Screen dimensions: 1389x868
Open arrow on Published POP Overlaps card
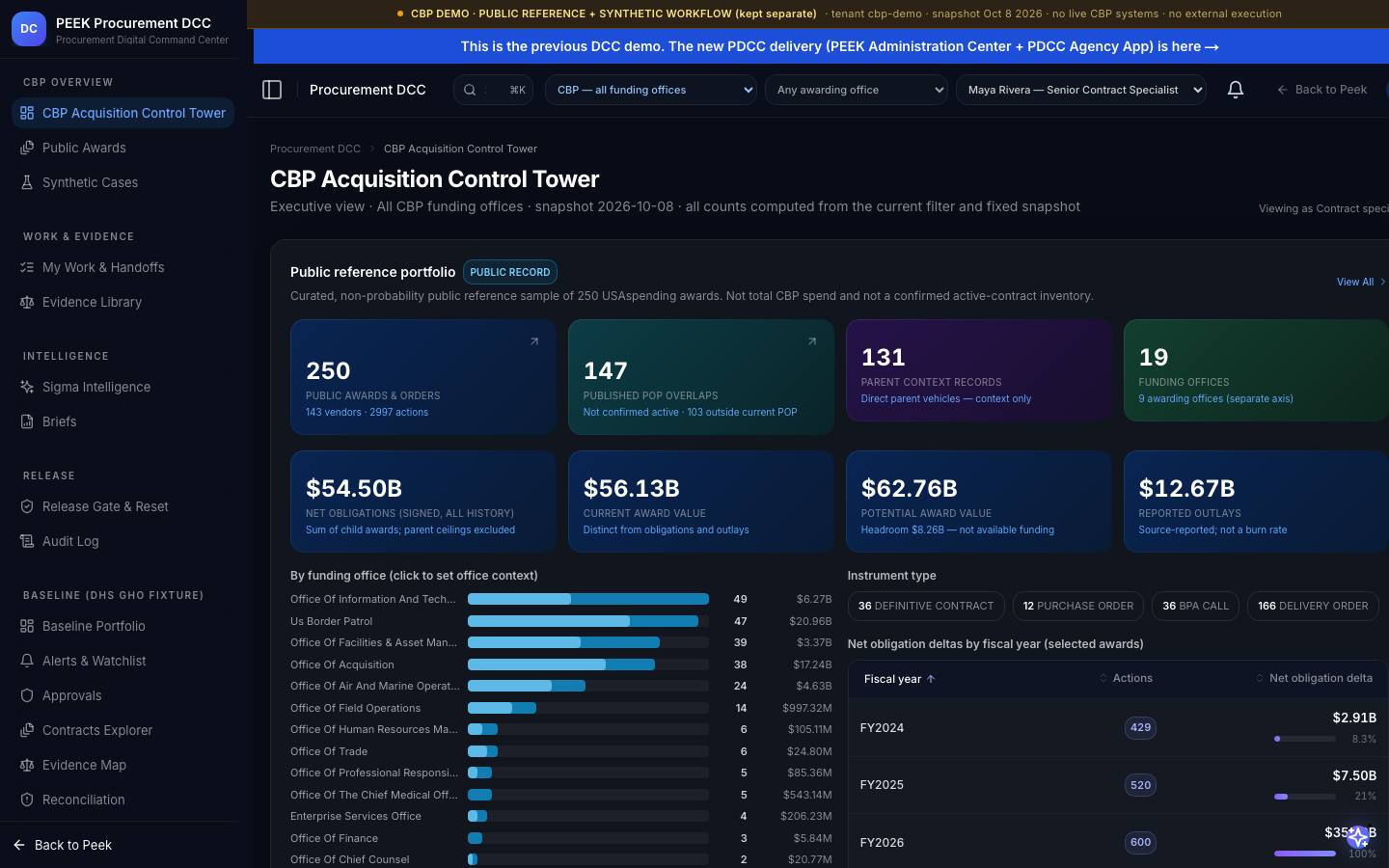click(812, 341)
